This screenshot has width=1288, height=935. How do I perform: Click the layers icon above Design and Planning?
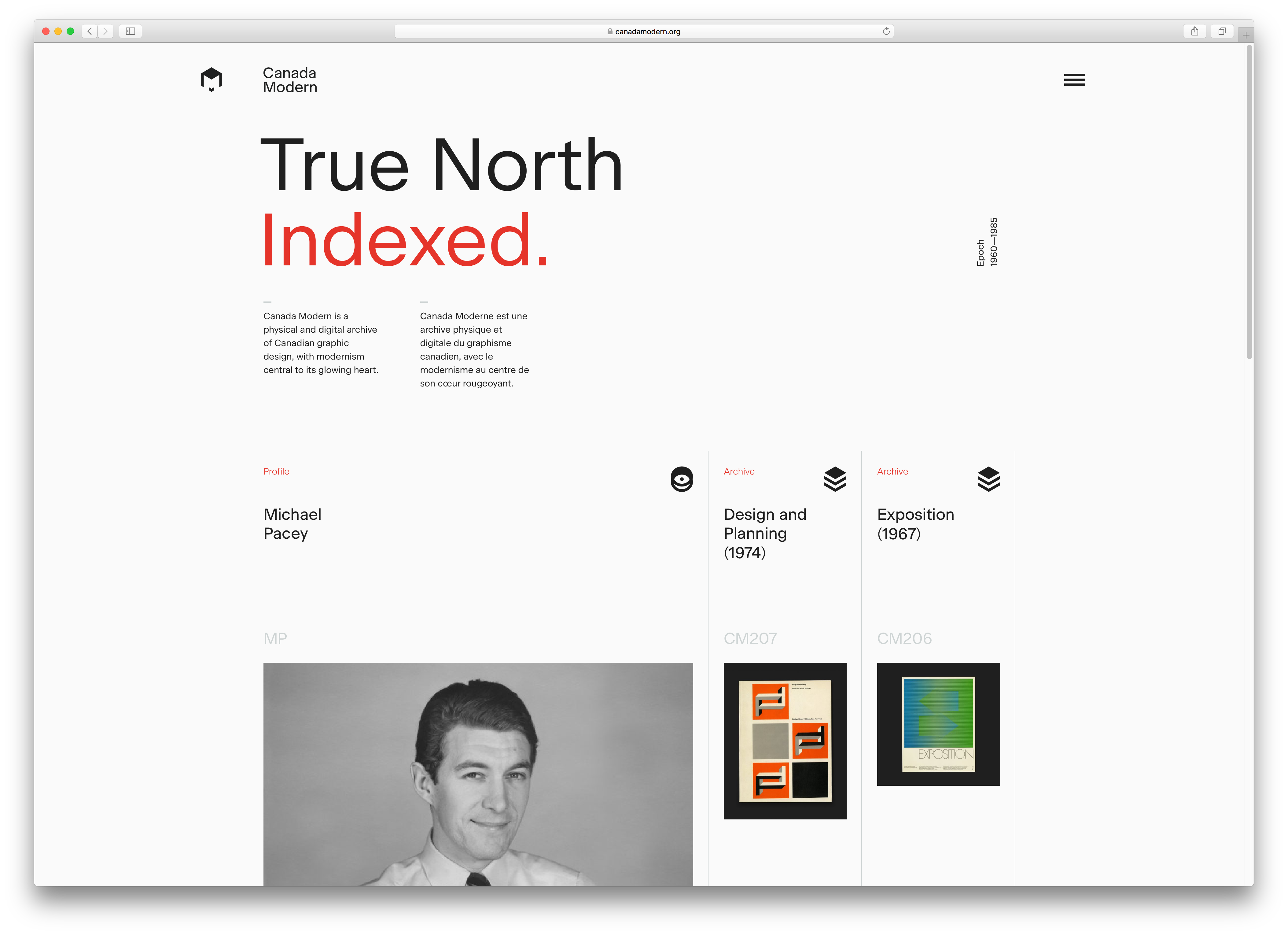pos(834,479)
